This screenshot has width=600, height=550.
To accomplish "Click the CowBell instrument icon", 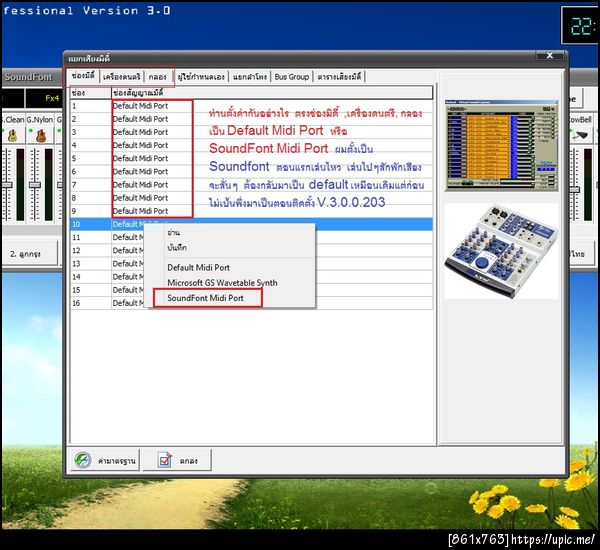I will [x=581, y=135].
